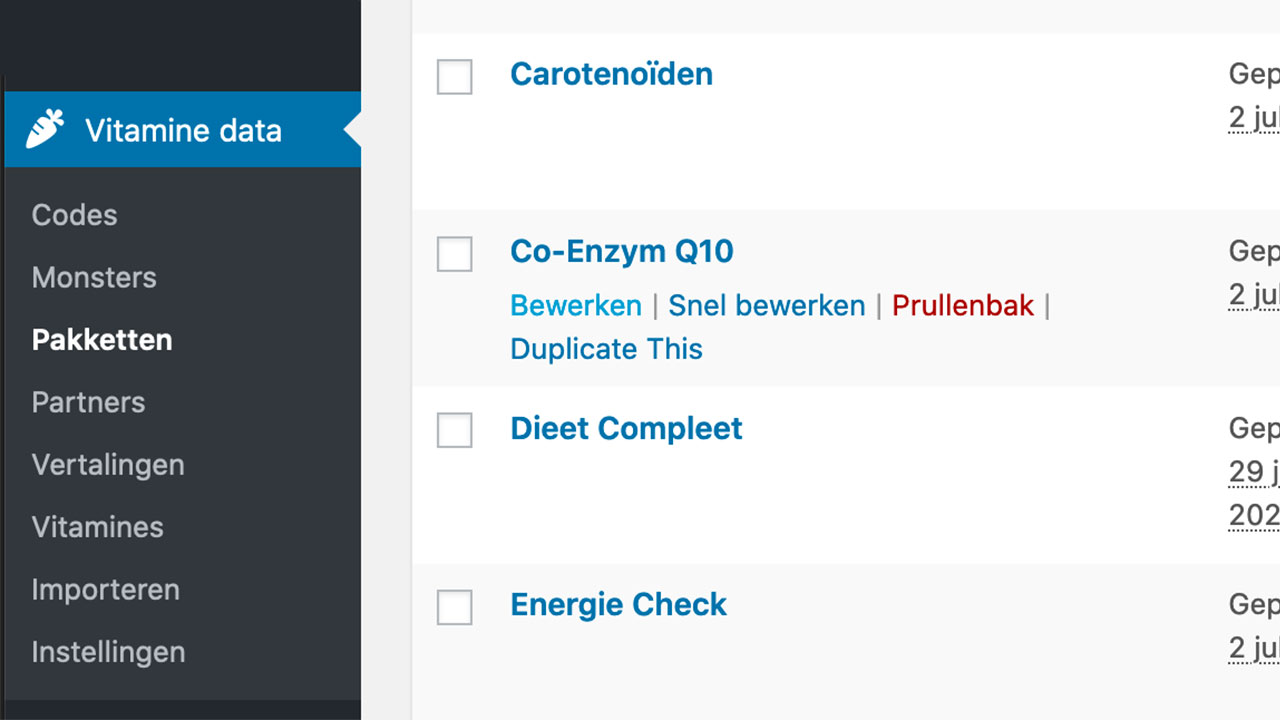Open the Co-Enzym Q10 title link

click(x=621, y=251)
